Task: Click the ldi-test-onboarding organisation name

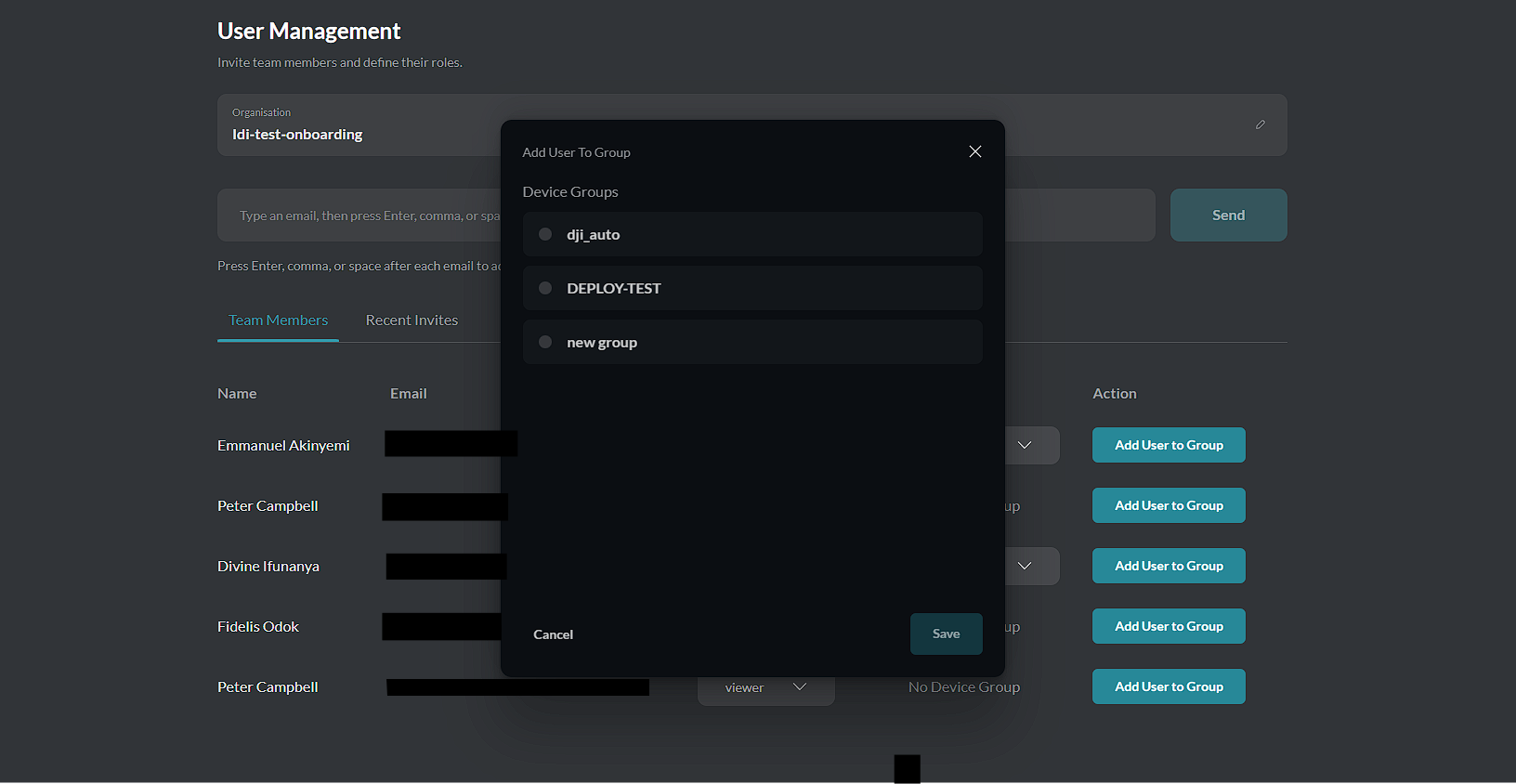Action: tap(297, 135)
